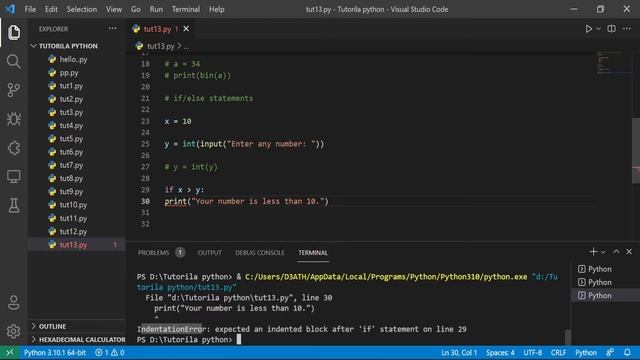
Task: Maximize the panel with the up chevron
Action: 616,252
